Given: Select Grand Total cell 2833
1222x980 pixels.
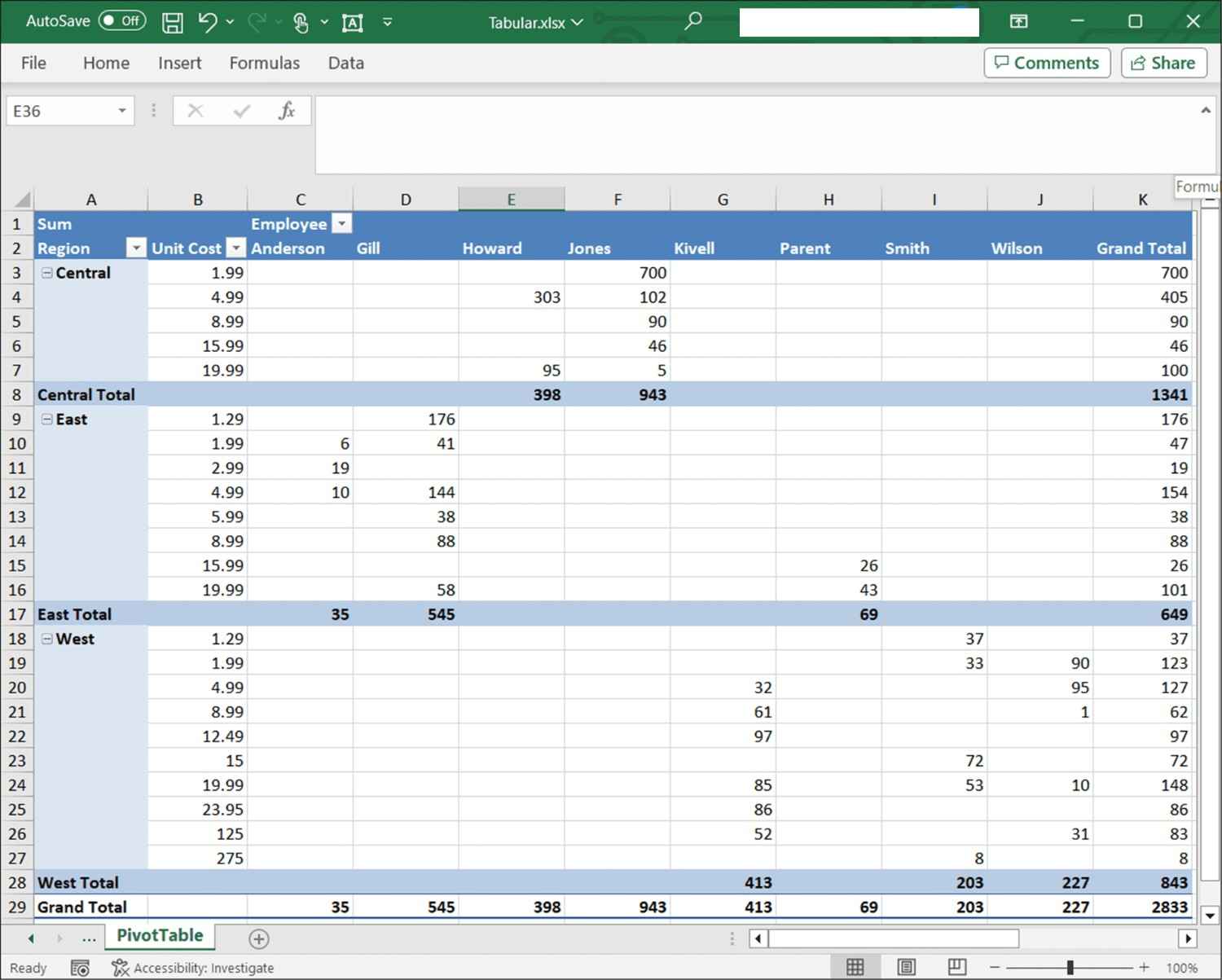Looking at the screenshot, I should click(x=1142, y=907).
